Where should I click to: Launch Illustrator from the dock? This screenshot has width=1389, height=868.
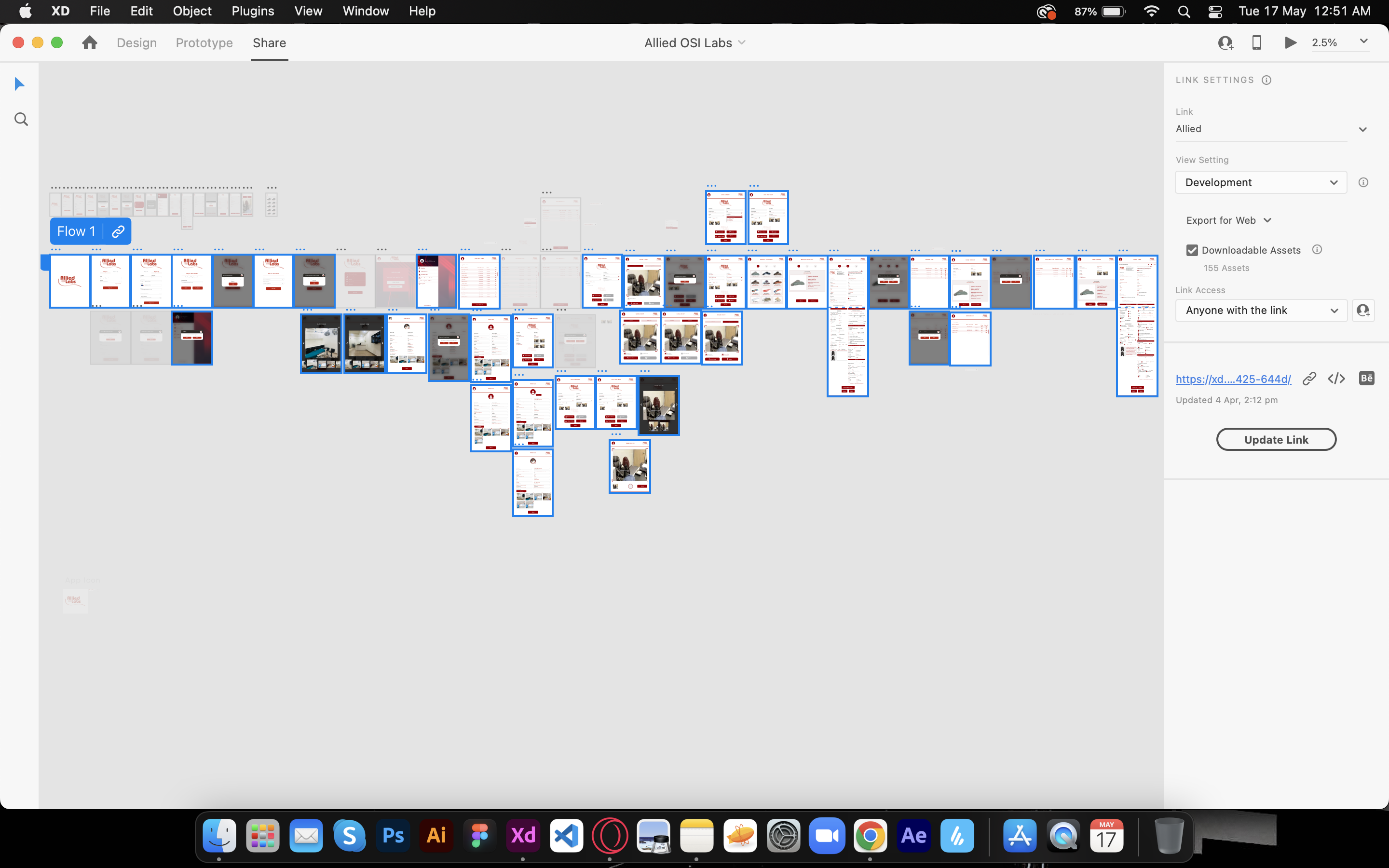[437, 835]
